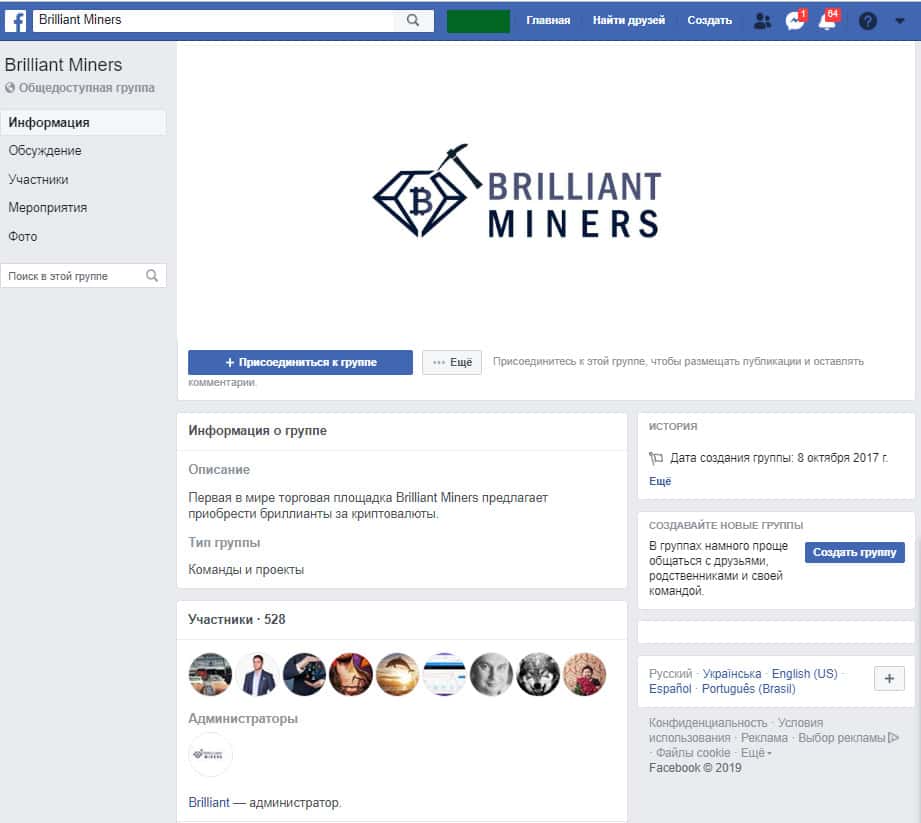The height and width of the screenshot is (823, 921).
Task: Open the first member avatar in the row
Action: (210, 674)
